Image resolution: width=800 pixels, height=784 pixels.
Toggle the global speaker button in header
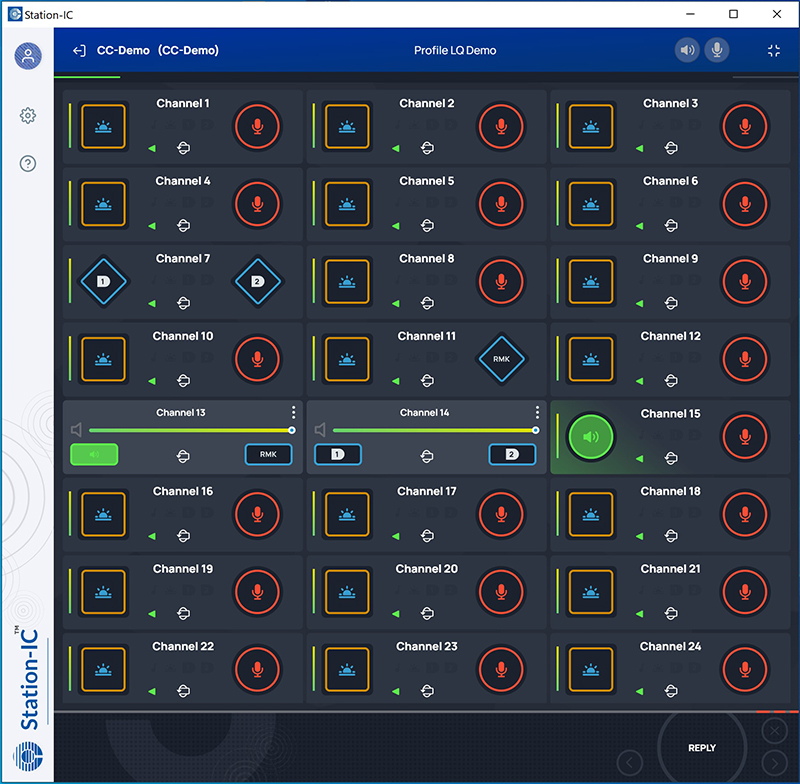(687, 50)
